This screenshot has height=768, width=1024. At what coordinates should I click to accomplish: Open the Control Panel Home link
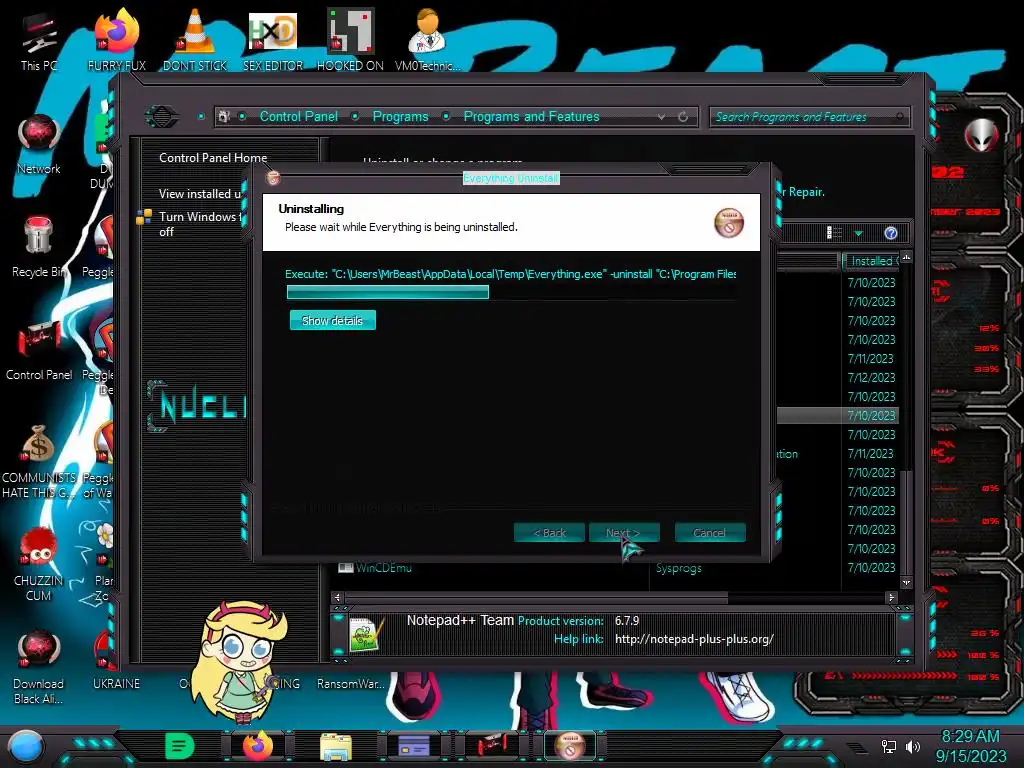(213, 157)
